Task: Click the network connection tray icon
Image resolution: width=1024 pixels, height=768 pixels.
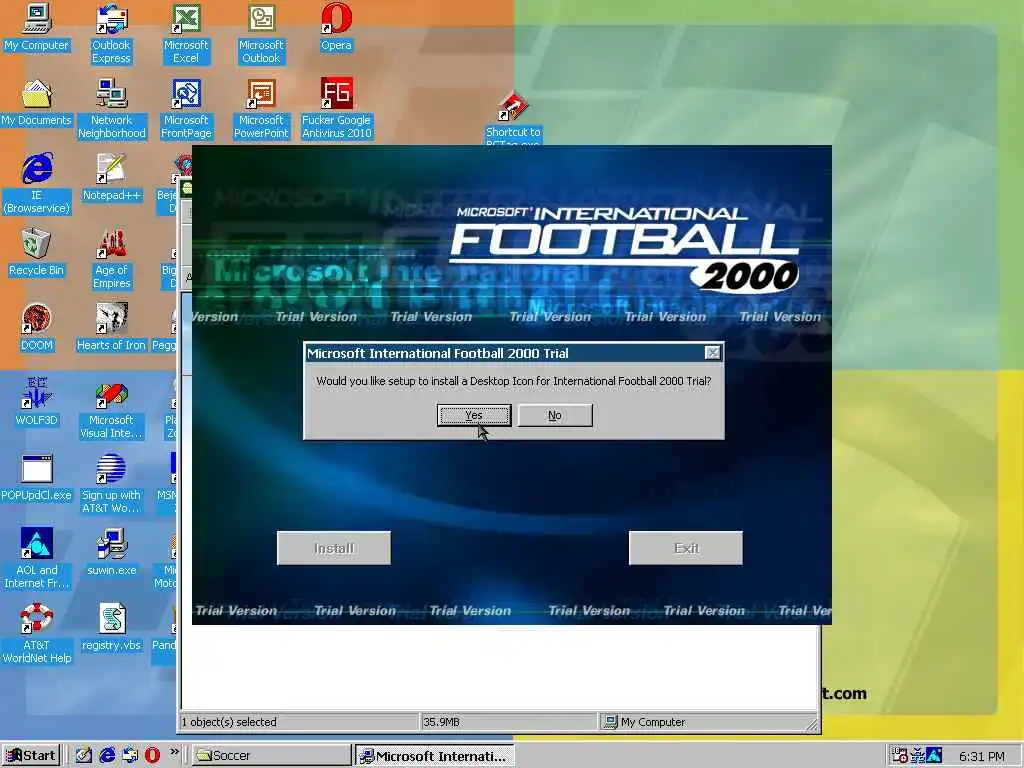Action: [x=918, y=756]
